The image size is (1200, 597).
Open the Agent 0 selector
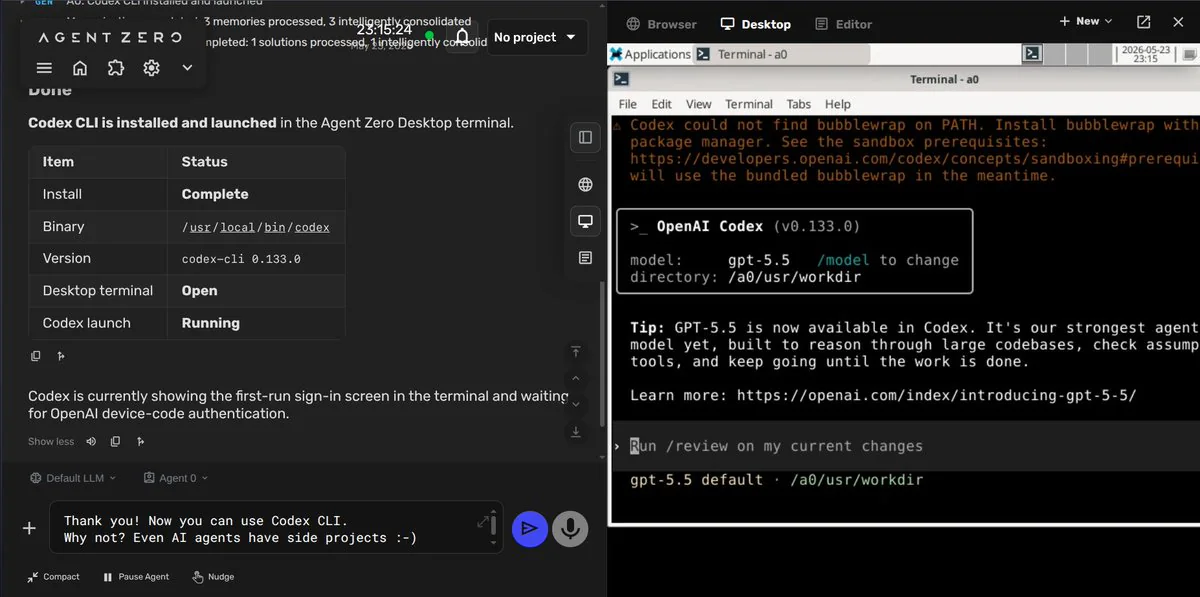coord(176,478)
